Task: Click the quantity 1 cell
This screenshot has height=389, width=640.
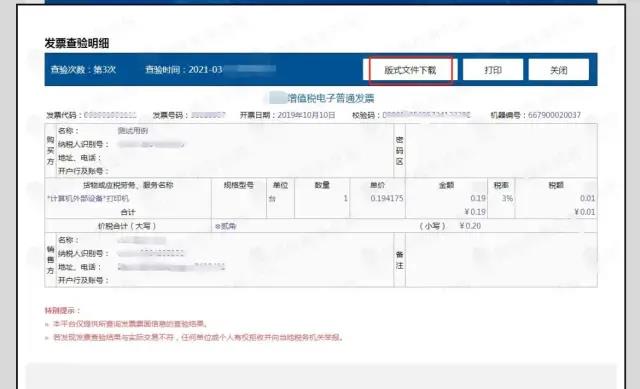Action: pyautogui.click(x=345, y=199)
